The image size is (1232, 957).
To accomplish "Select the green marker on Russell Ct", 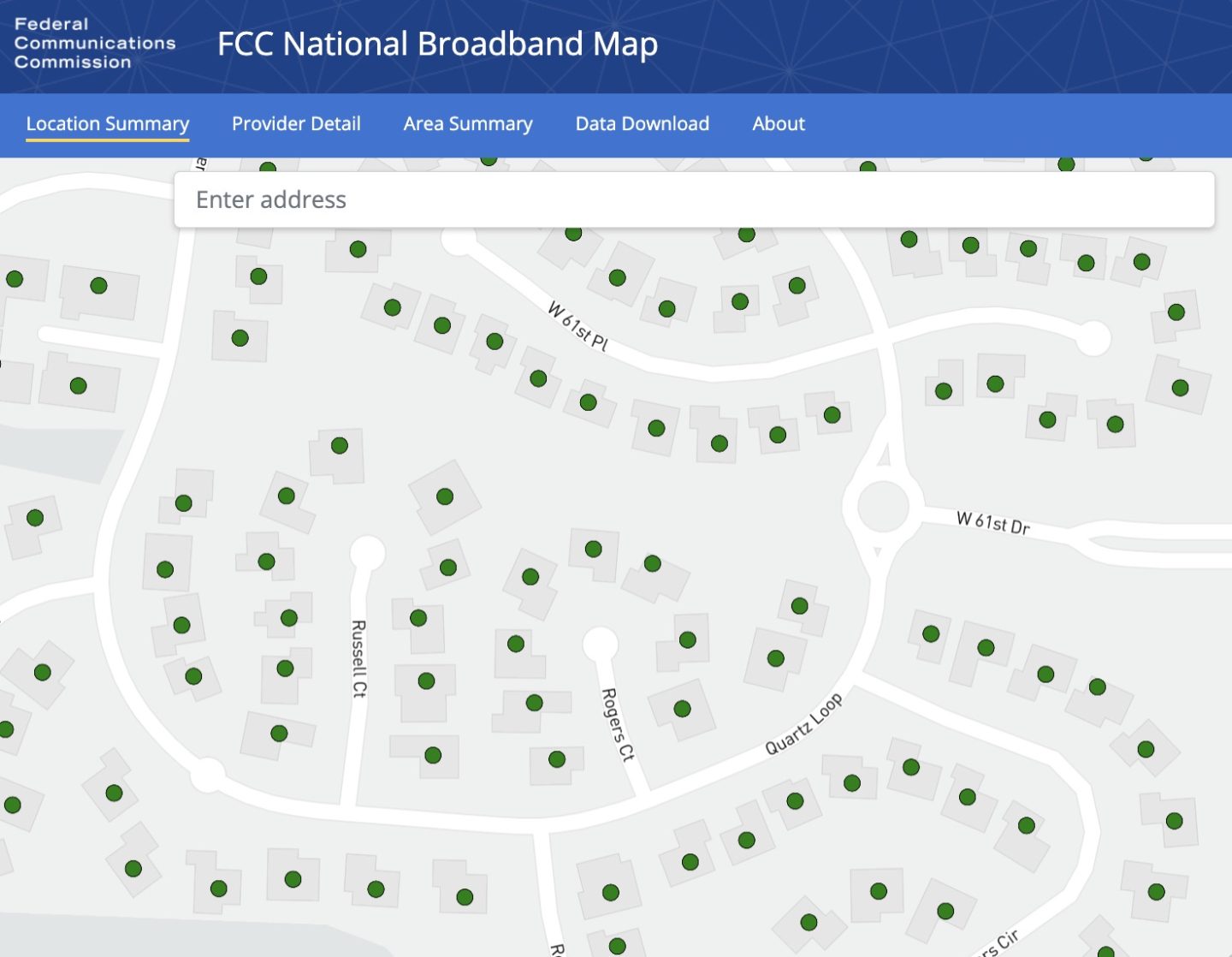I will 428,679.
